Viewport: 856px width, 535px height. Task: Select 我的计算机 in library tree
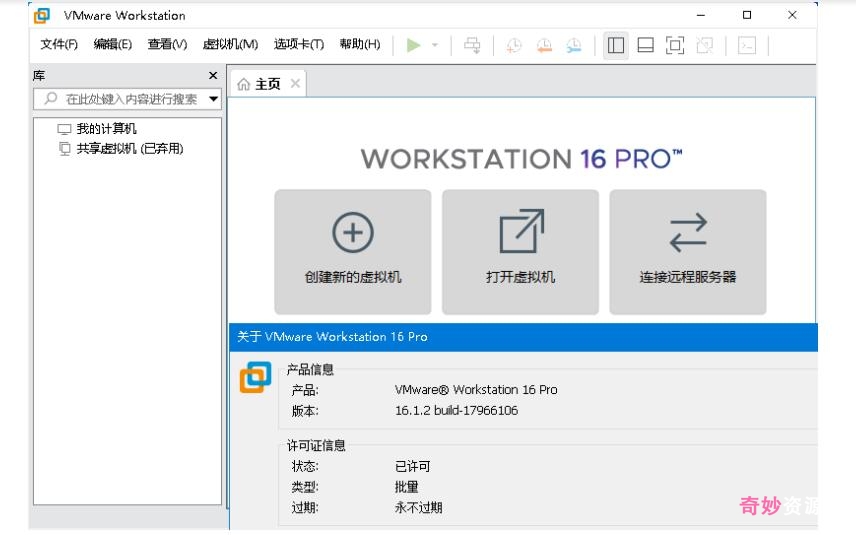[x=97, y=129]
